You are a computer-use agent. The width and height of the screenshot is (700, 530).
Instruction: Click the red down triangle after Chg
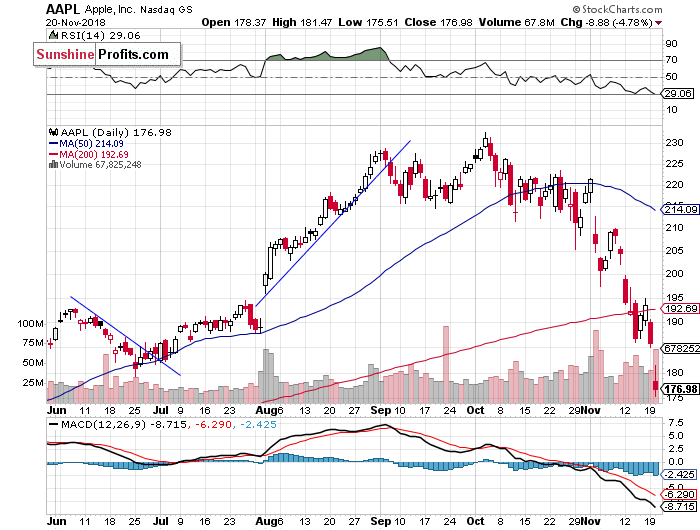(659, 23)
